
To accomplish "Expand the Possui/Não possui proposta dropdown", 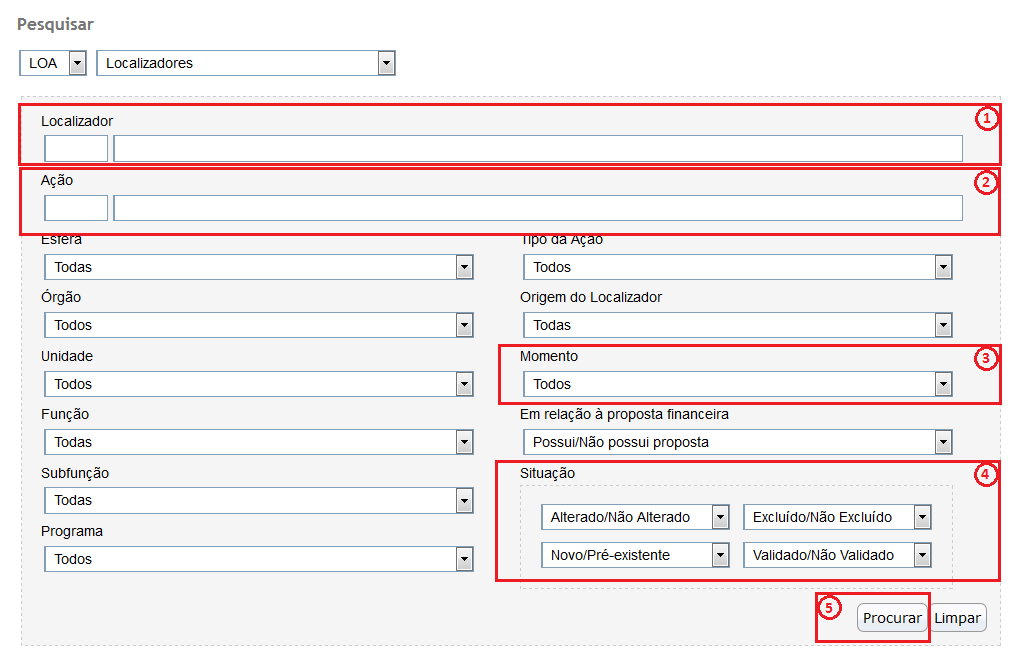I will click(x=737, y=442).
